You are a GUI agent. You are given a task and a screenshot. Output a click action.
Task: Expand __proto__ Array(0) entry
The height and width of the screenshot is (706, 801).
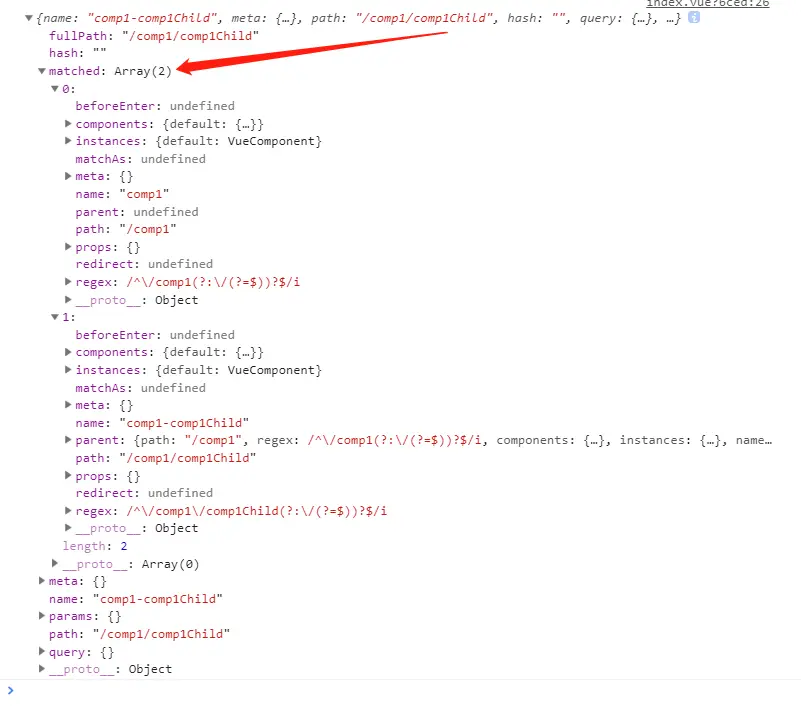[x=55, y=563]
